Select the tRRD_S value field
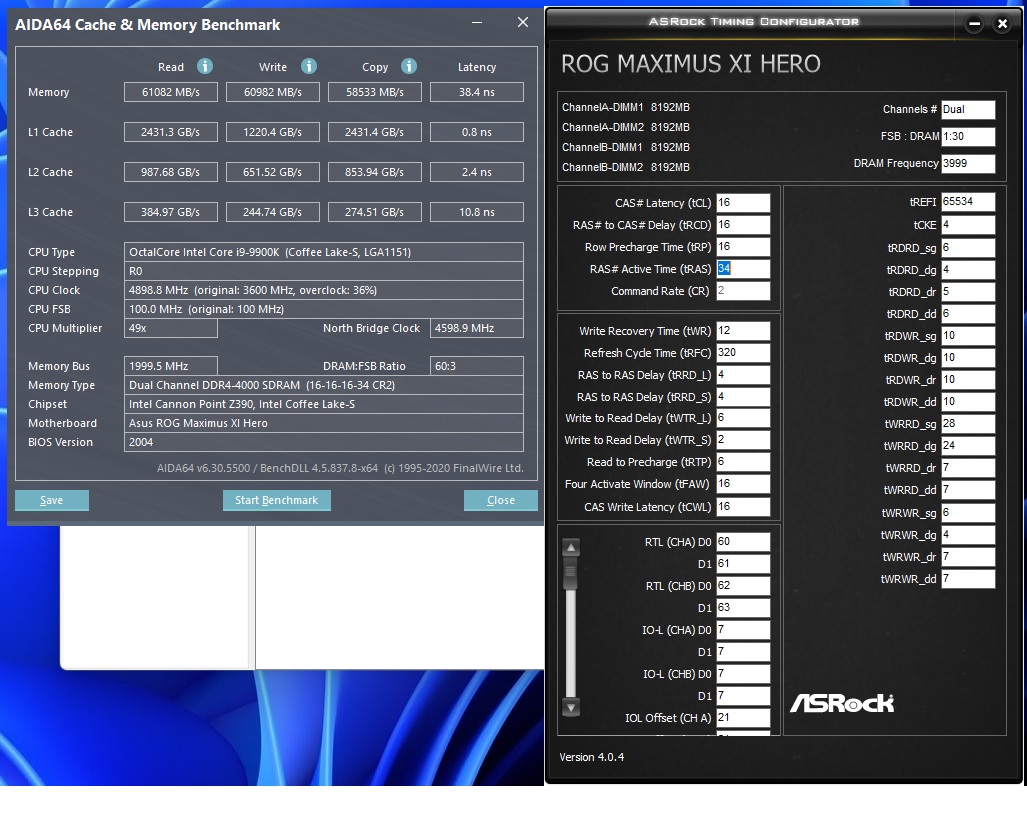 pos(743,396)
